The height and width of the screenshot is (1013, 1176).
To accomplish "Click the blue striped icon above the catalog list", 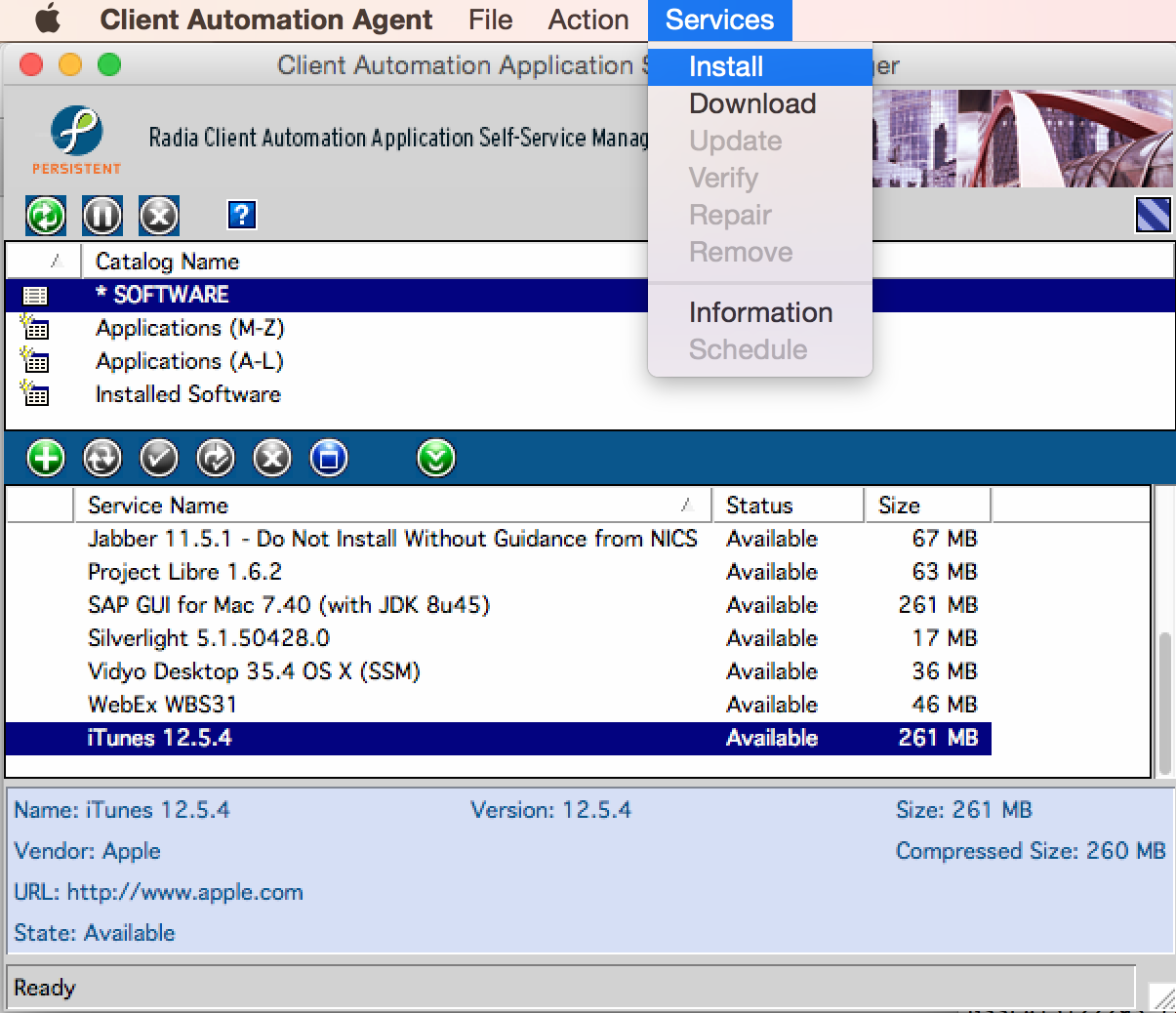I will (x=1154, y=215).
